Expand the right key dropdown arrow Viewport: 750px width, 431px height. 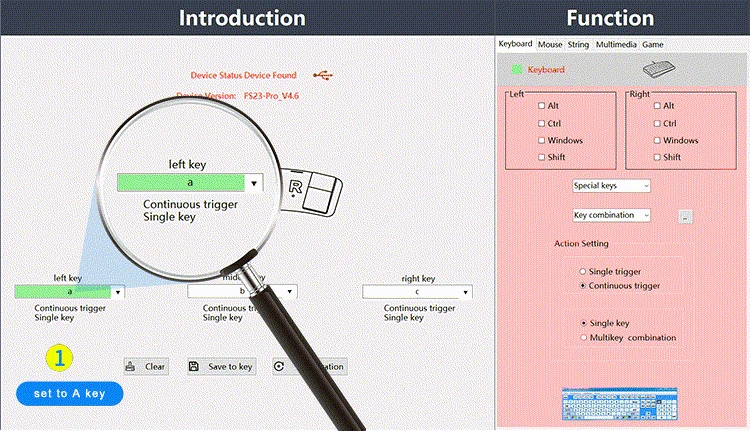(465, 292)
